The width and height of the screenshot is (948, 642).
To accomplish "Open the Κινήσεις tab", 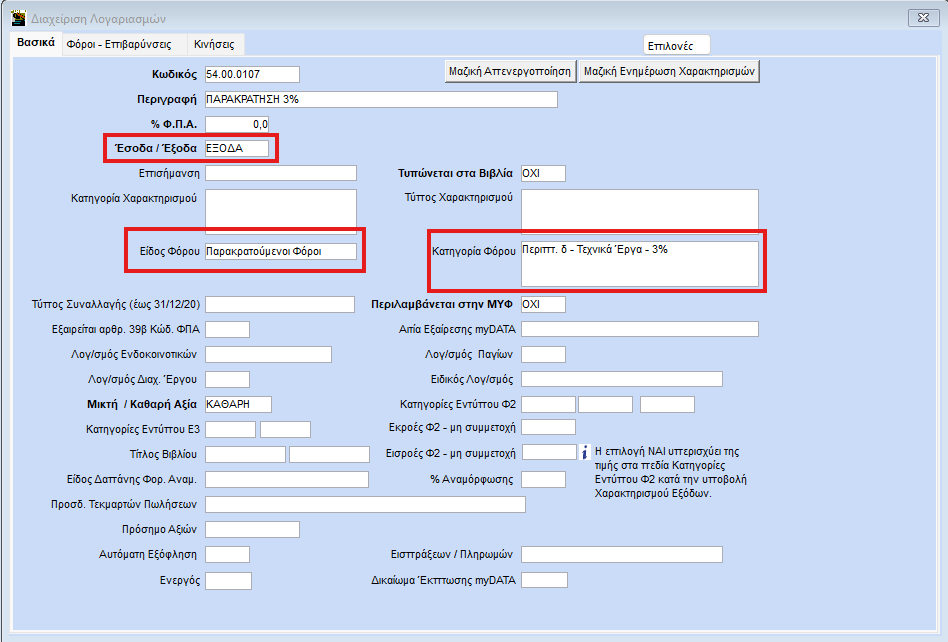I will click(x=214, y=44).
